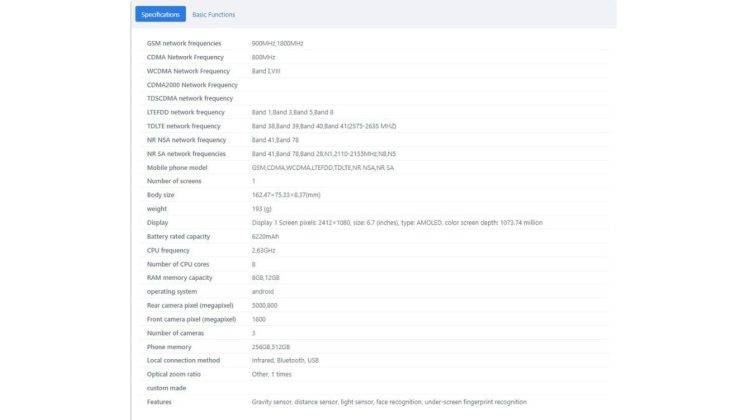
Task: Switch to the Basic Functions tab
Action: 213,14
